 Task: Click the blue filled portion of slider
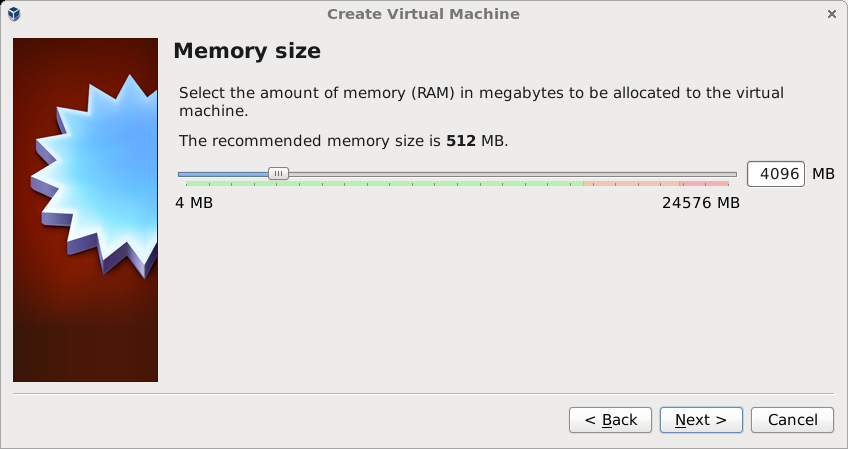coord(223,174)
